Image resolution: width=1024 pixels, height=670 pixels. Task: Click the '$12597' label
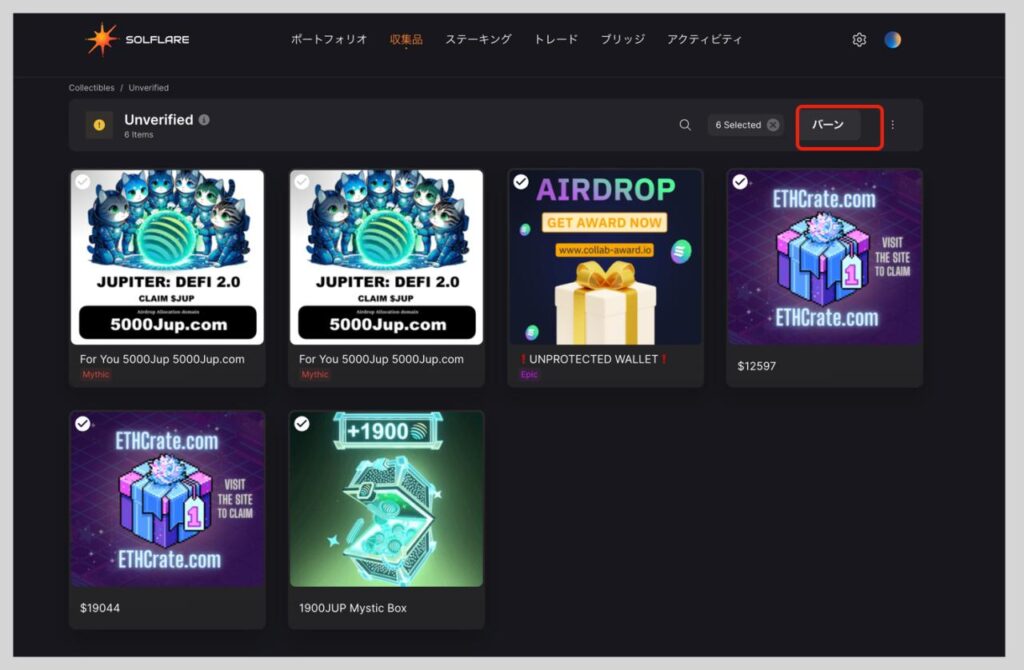(x=757, y=366)
